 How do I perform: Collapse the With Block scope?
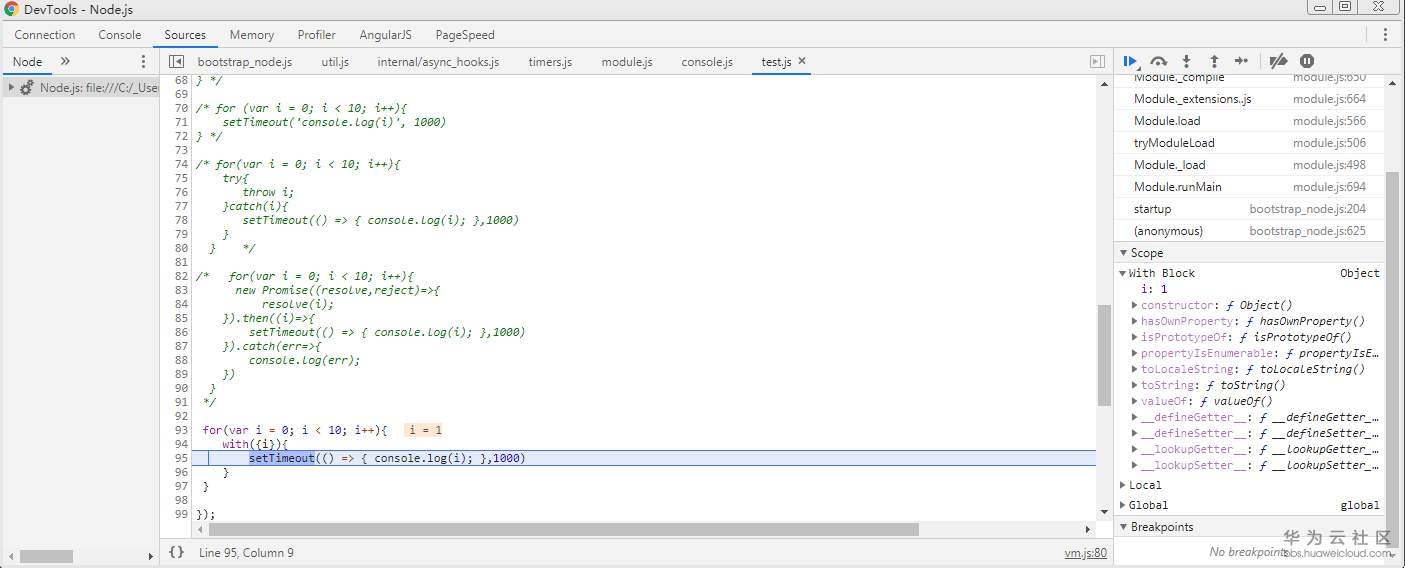1122,273
